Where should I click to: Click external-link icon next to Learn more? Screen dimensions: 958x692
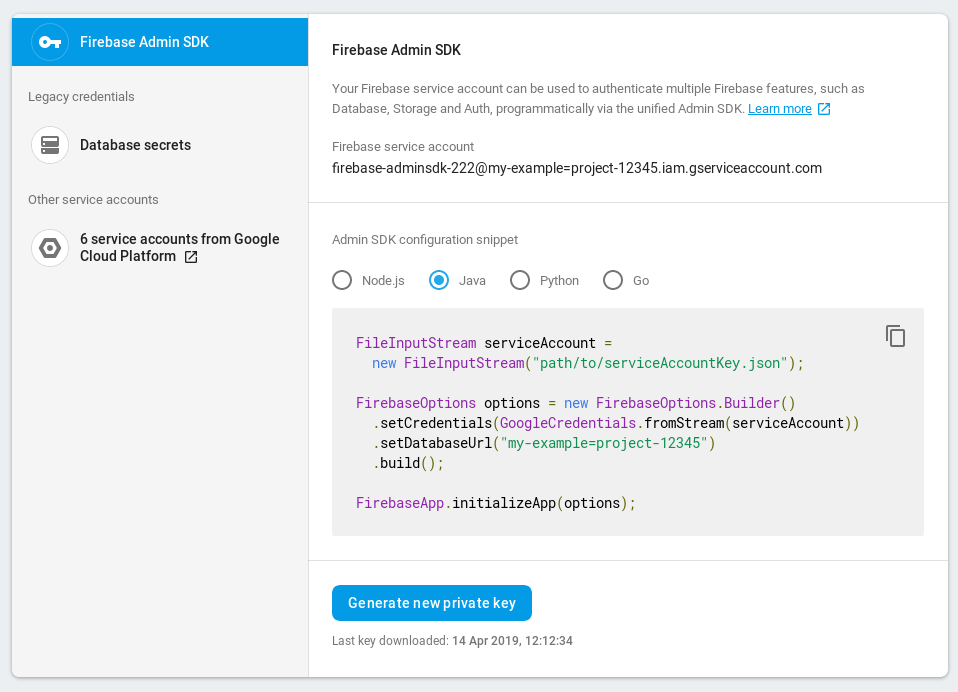(x=824, y=109)
